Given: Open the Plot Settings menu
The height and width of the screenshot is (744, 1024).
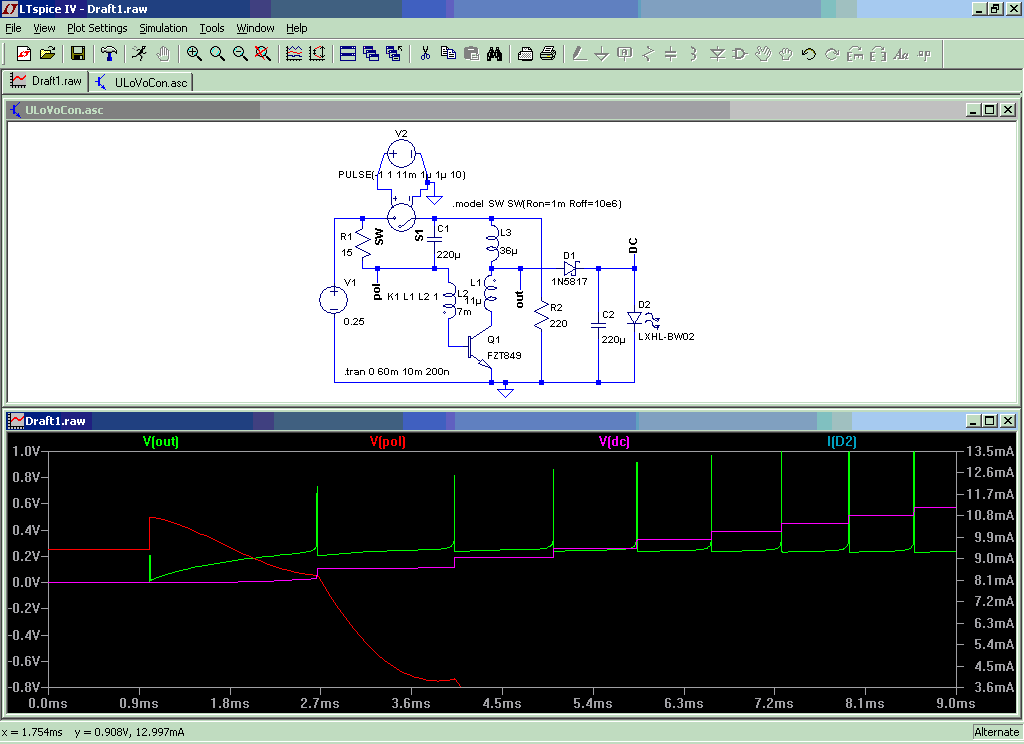Looking at the screenshot, I should [x=97, y=28].
